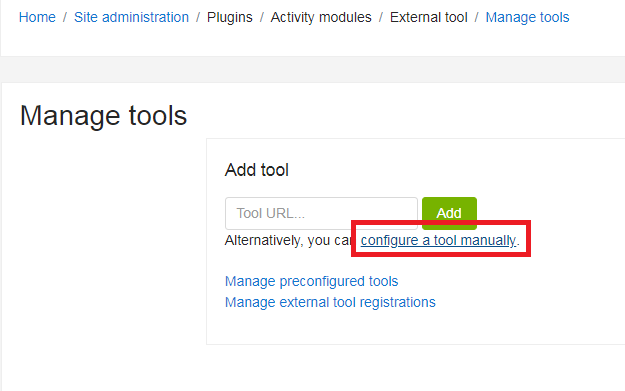Follow the configure a tool manually link

point(438,240)
